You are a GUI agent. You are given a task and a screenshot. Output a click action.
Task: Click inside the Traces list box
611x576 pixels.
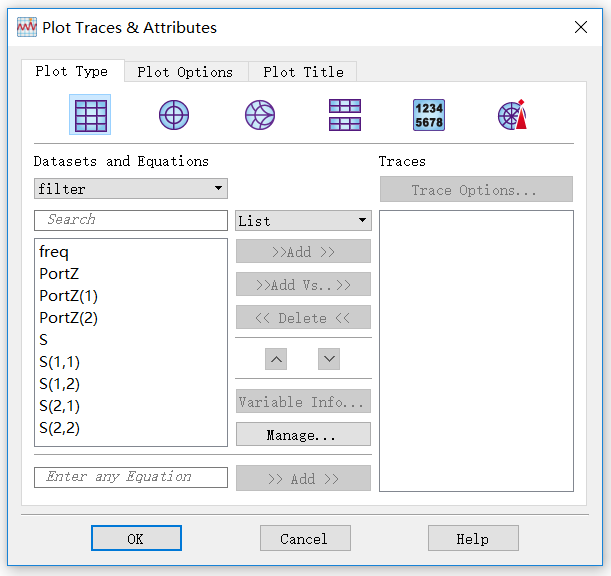click(x=476, y=351)
